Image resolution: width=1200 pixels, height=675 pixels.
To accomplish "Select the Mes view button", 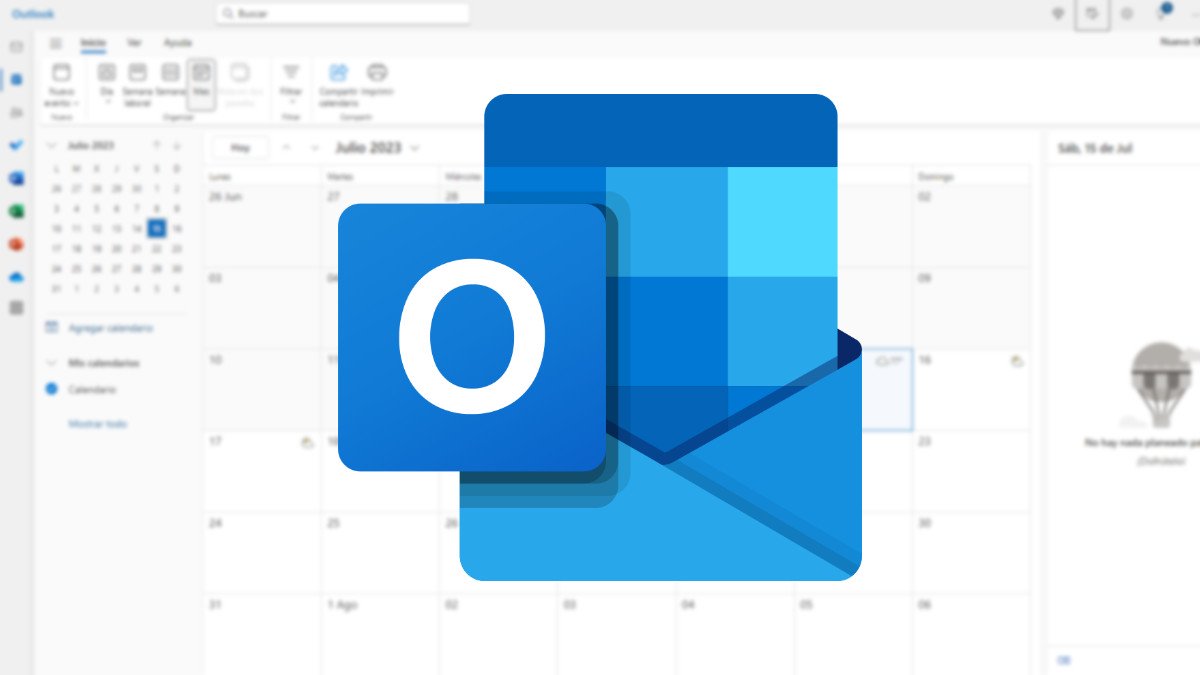I will pyautogui.click(x=201, y=83).
